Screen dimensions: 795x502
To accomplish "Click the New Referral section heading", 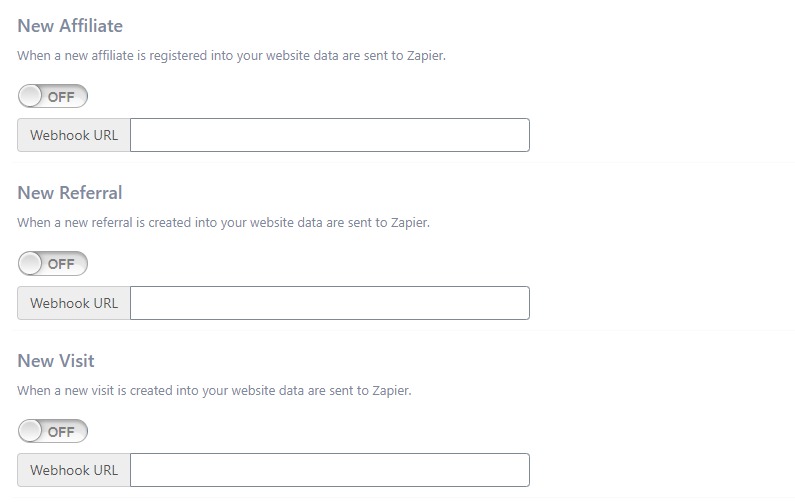I will [70, 192].
